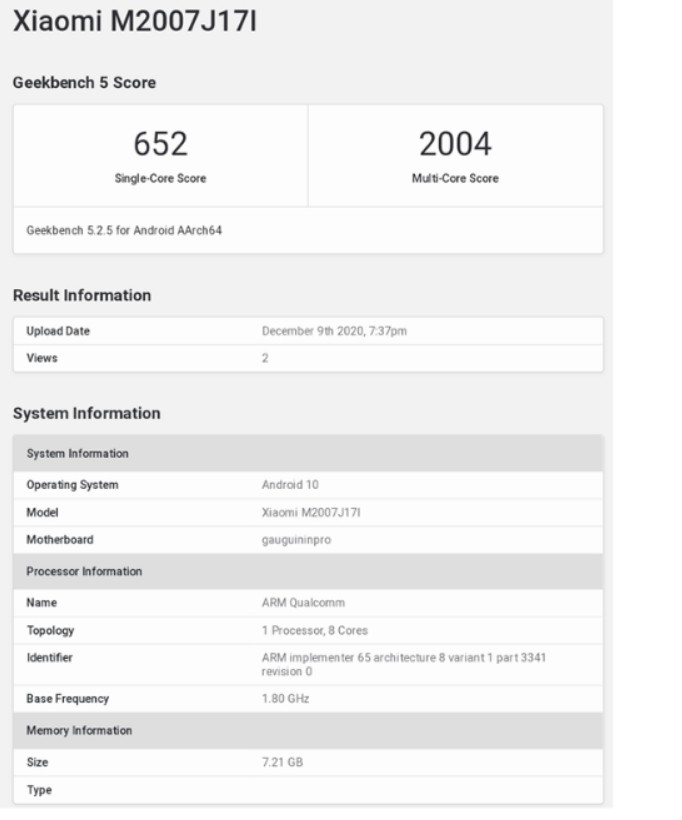Screen dimensions: 682x820
Task: Select the 1.80 GHz value
Action: tap(286, 699)
